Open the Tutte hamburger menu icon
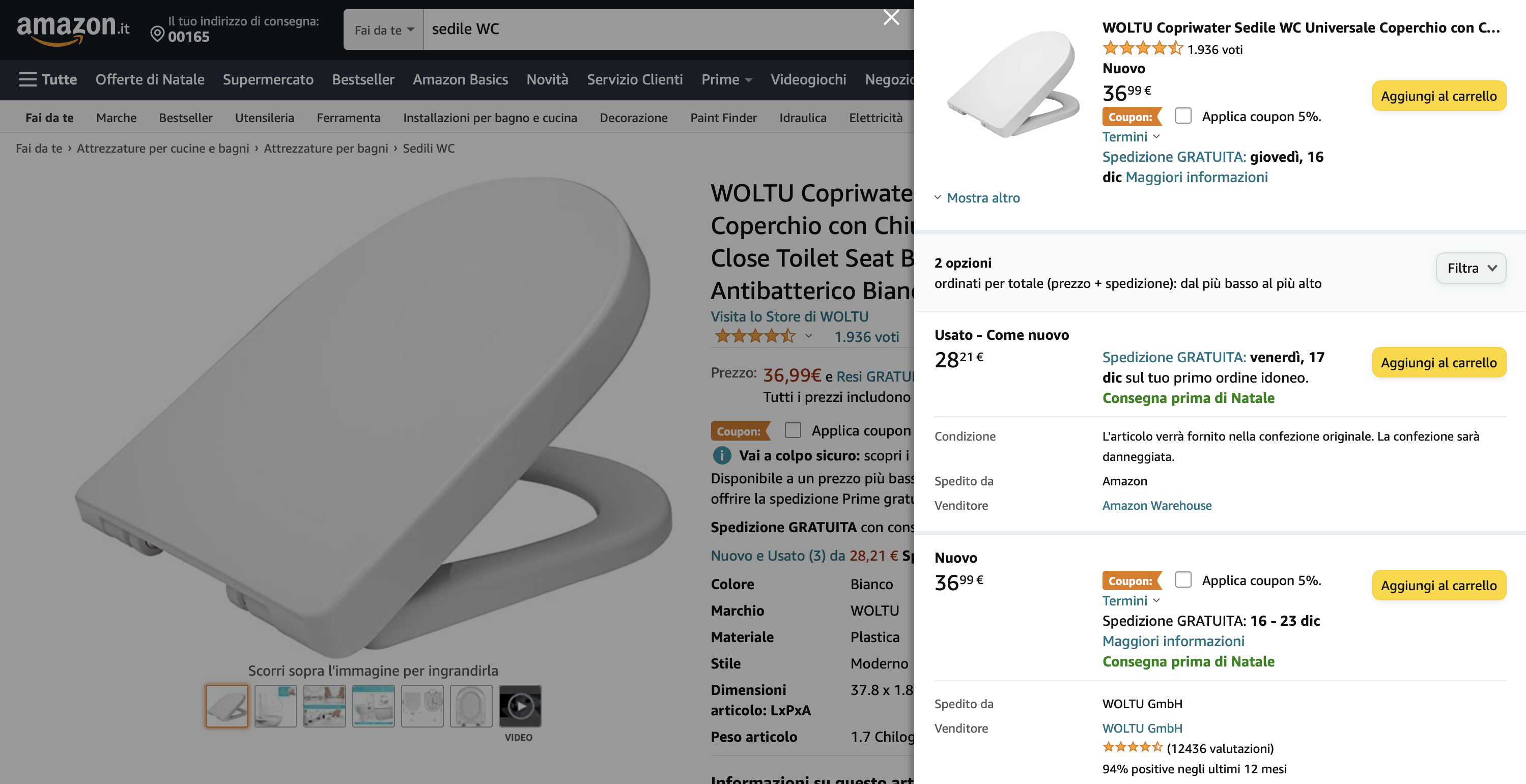Image resolution: width=1526 pixels, height=784 pixels. (x=27, y=79)
